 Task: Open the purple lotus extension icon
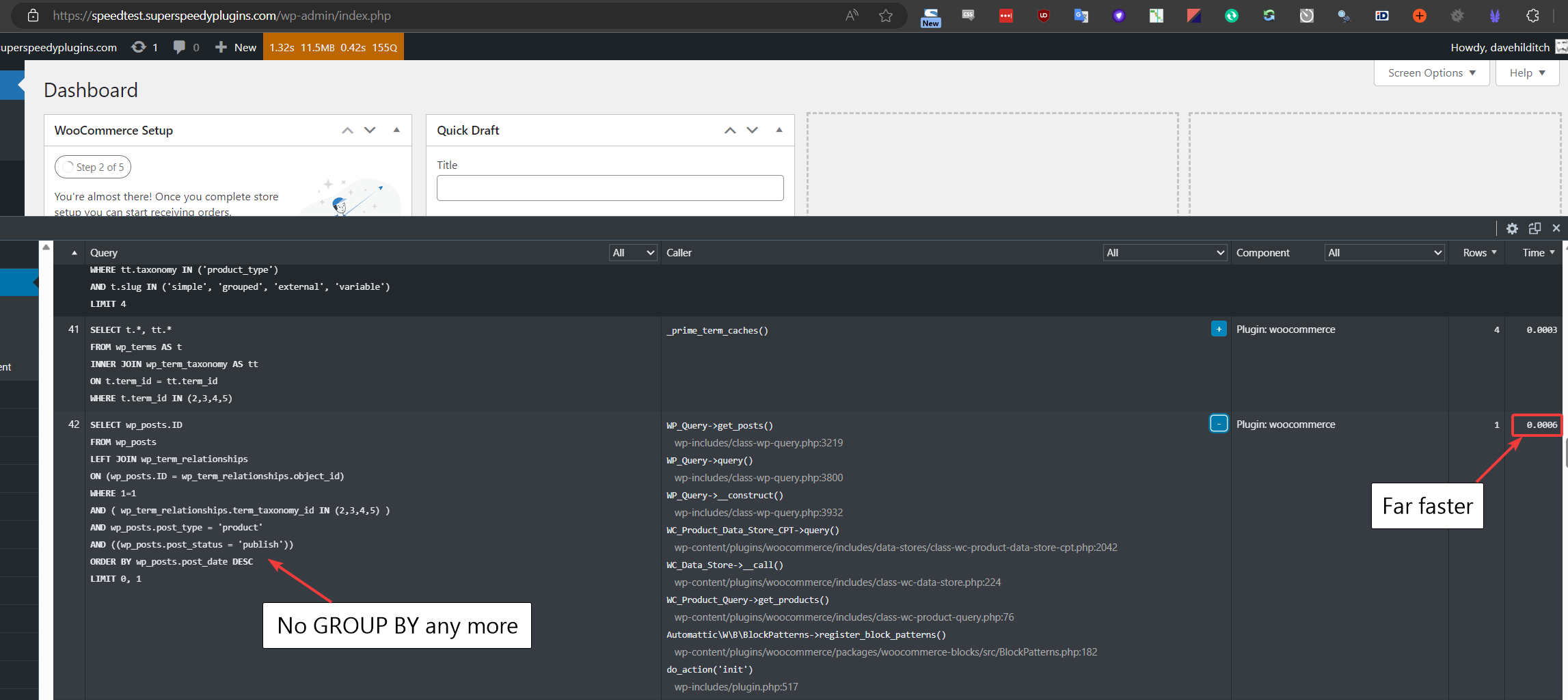1495,15
